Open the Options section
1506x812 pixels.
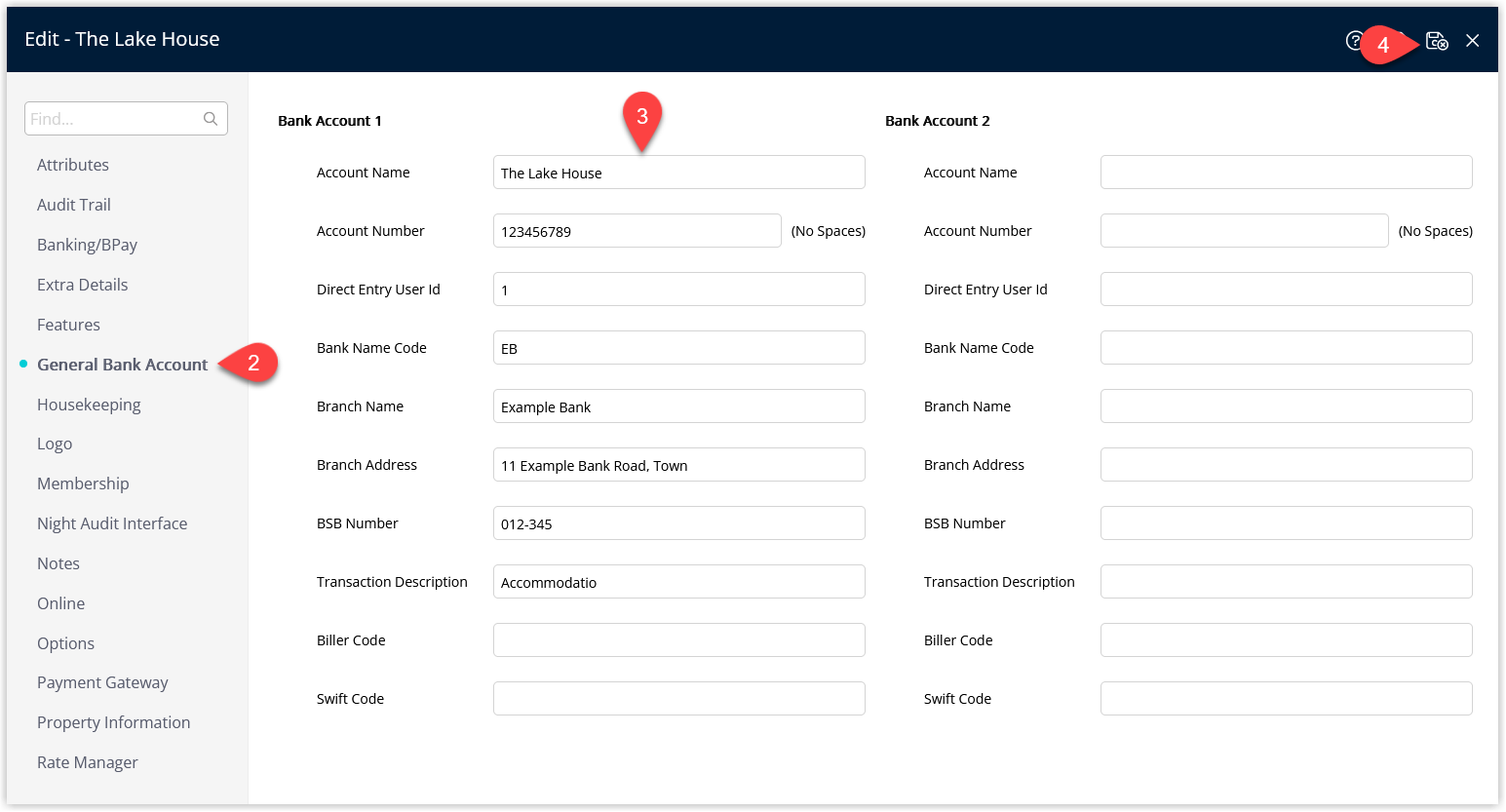65,643
